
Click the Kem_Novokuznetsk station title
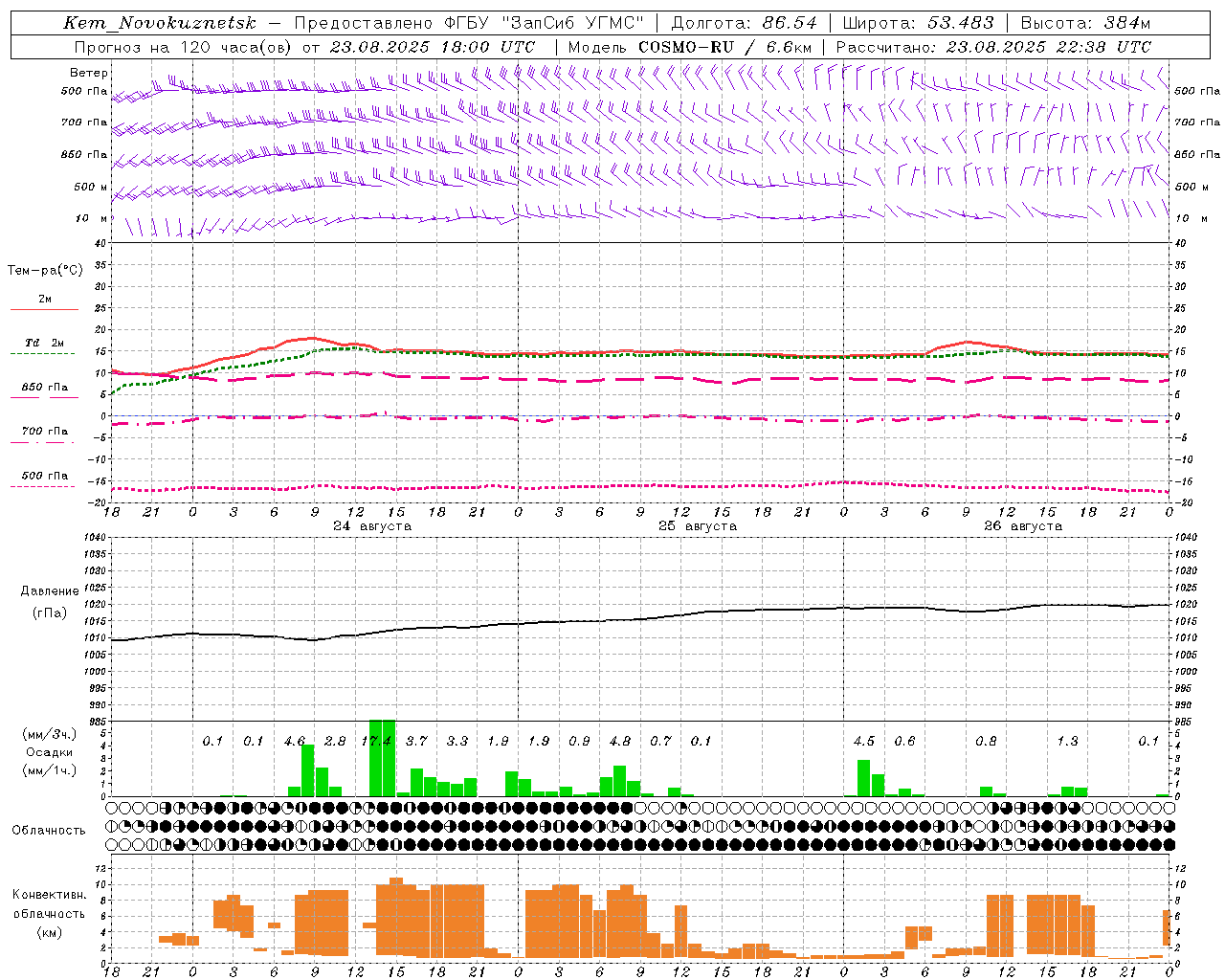[x=160, y=23]
